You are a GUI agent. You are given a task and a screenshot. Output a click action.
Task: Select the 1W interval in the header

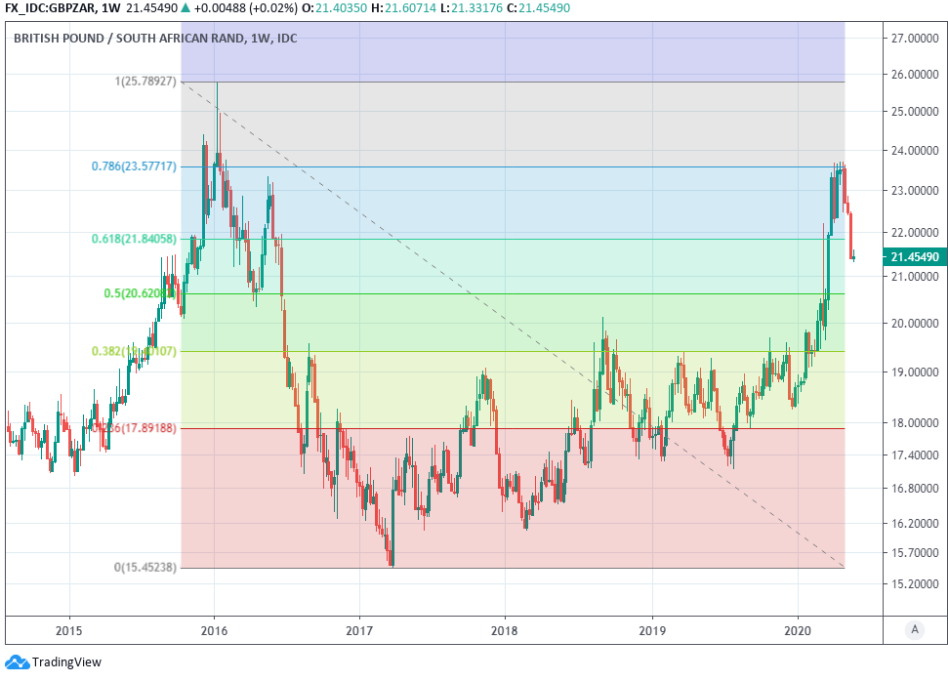[x=113, y=9]
